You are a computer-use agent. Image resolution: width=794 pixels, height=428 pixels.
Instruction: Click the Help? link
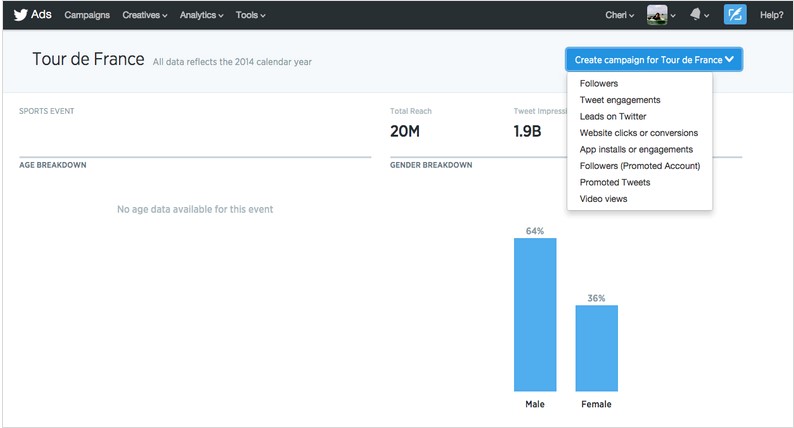pyautogui.click(x=771, y=15)
